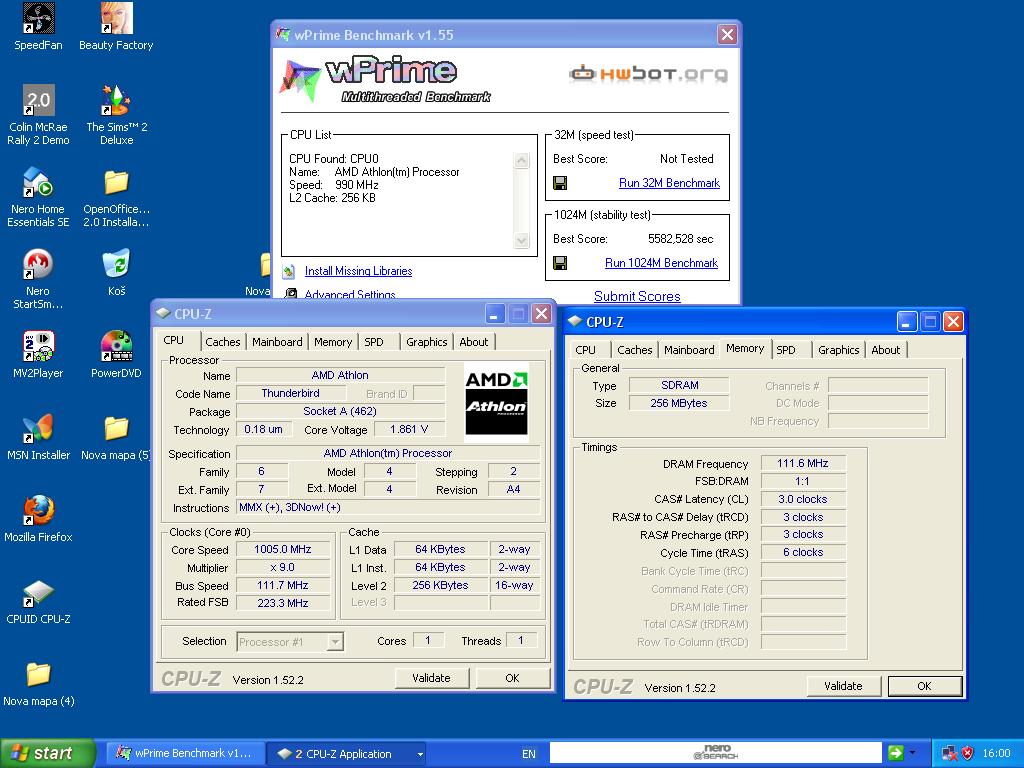The image size is (1024, 768).
Task: Select CPU-Z Application taskbar group
Action: click(345, 754)
